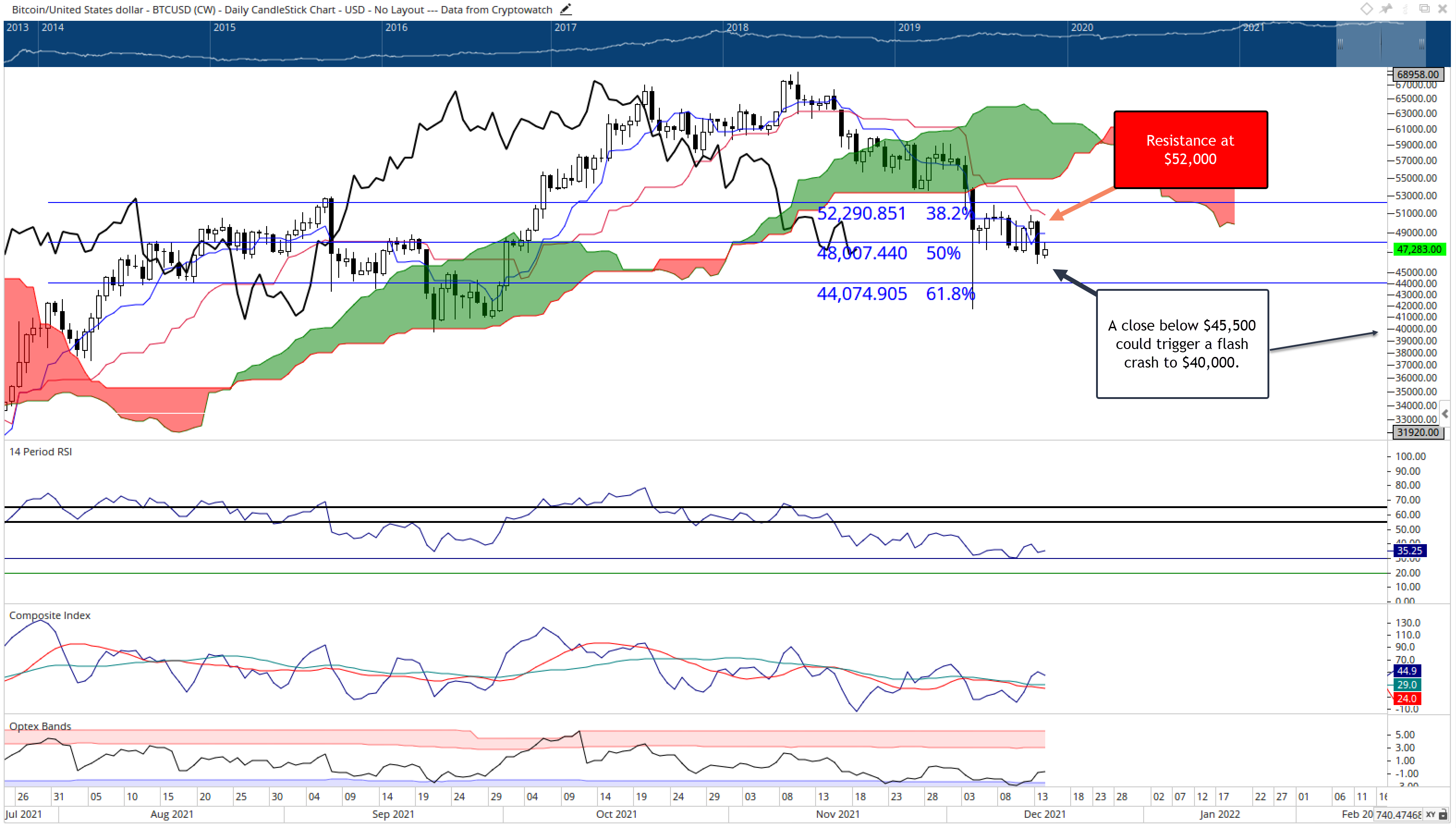Click the 740.4746 value field
This screenshot has height=828, width=1456.
pos(1398,815)
